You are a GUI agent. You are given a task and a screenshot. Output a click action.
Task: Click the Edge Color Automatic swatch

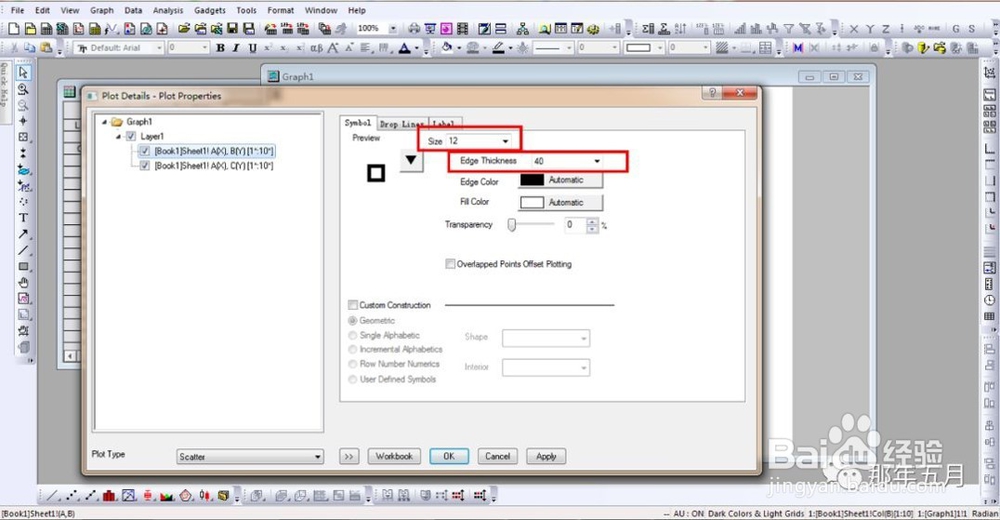[x=561, y=180]
